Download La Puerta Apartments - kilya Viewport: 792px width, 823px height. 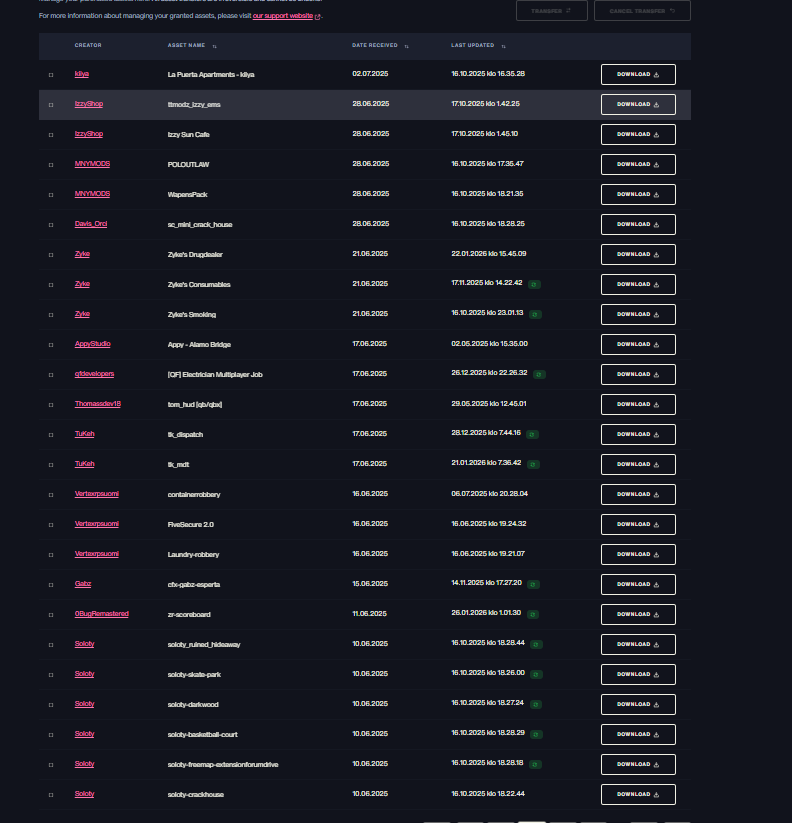tap(638, 75)
